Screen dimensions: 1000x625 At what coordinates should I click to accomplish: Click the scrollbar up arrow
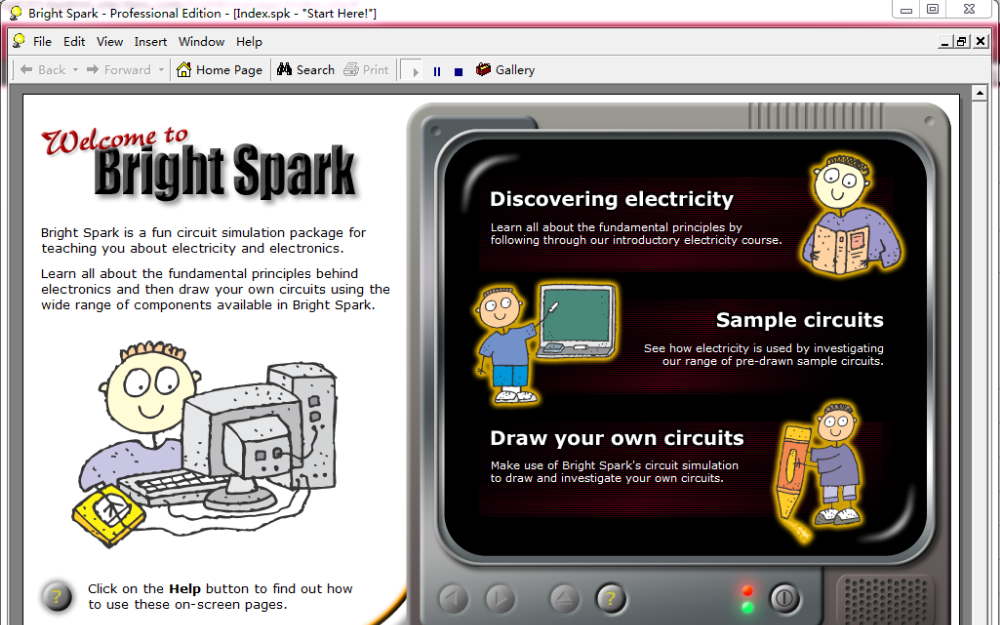click(x=980, y=93)
